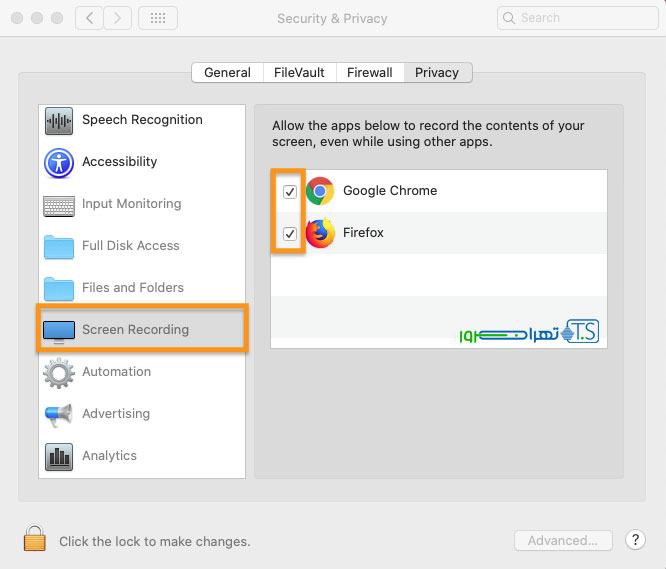Image resolution: width=666 pixels, height=569 pixels.
Task: Uncheck the Google Chrome checkbox
Action: (290, 192)
